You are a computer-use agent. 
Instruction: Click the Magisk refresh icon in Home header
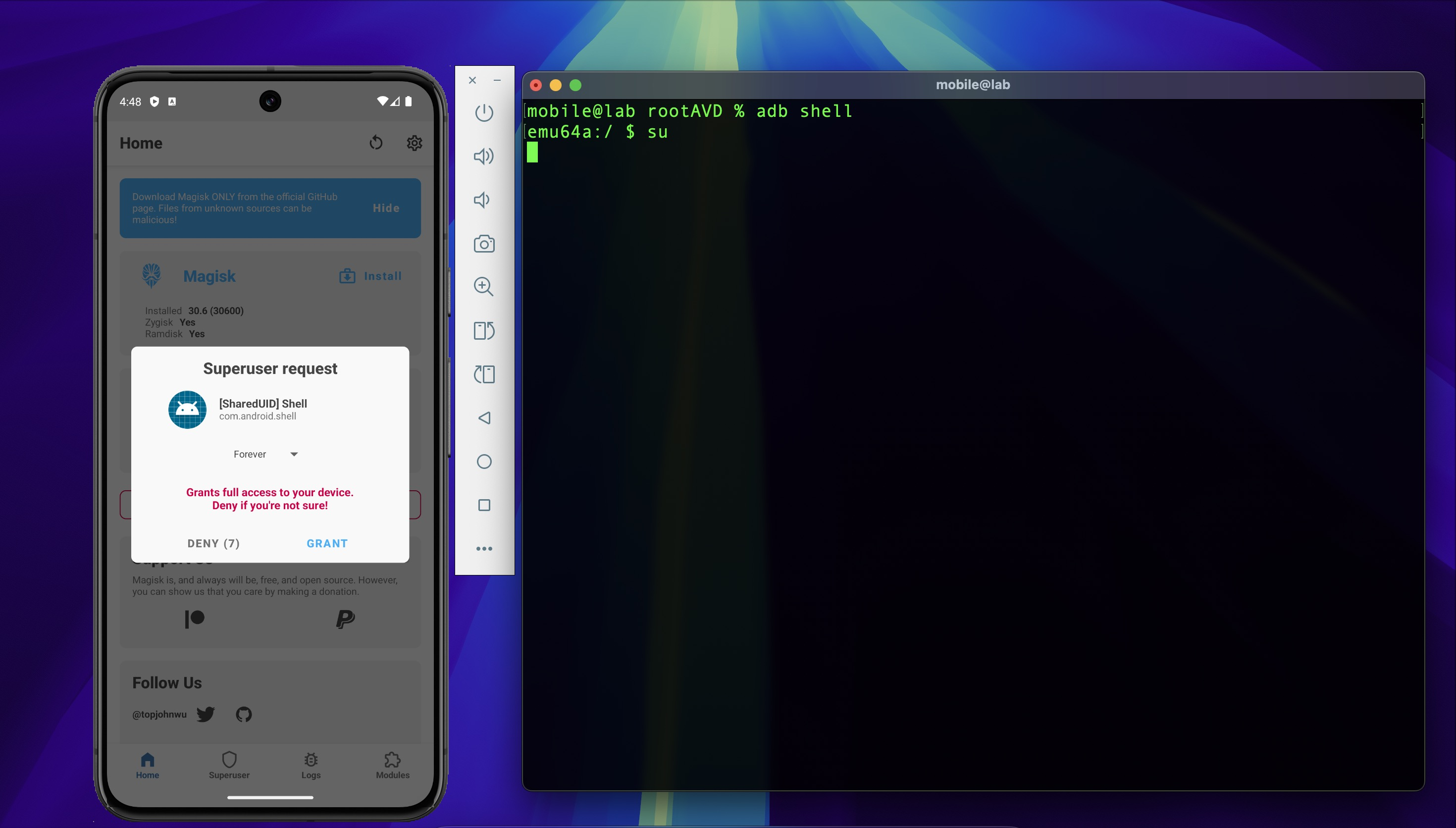click(376, 142)
